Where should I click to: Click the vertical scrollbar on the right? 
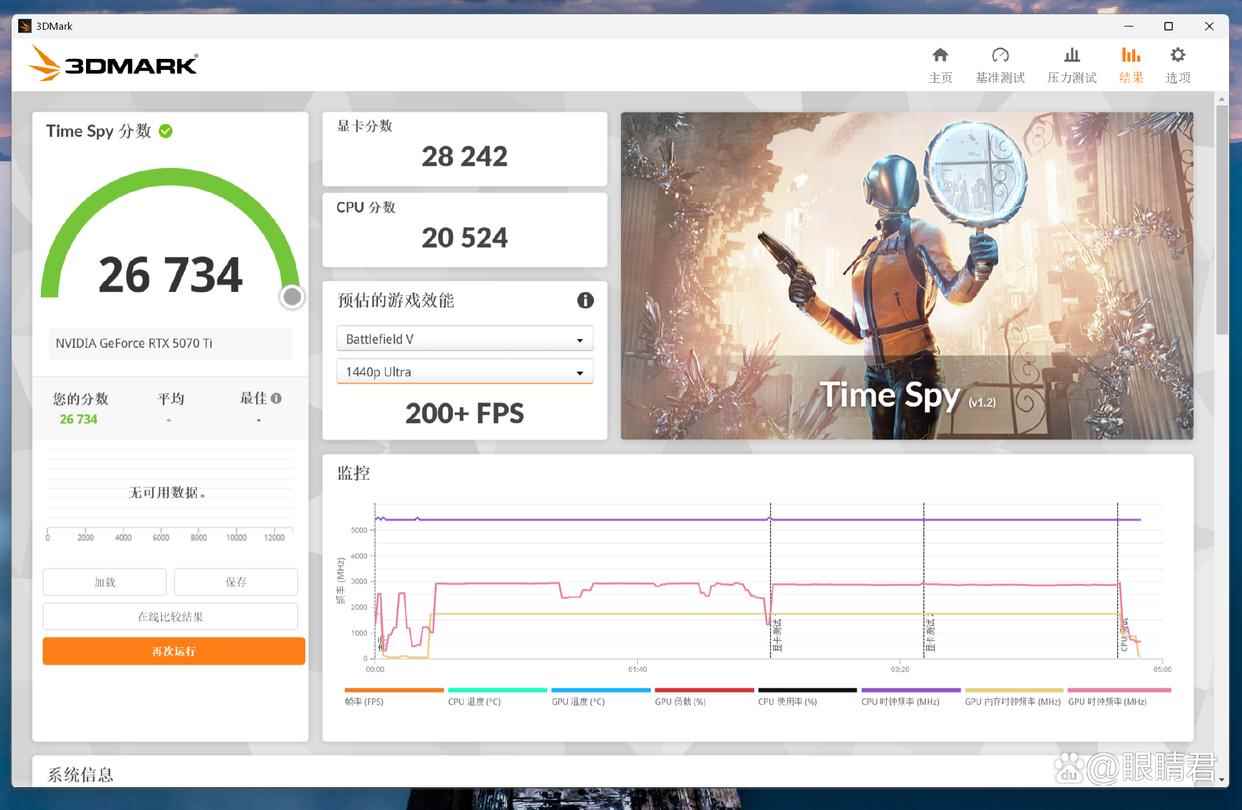pyautogui.click(x=1222, y=218)
